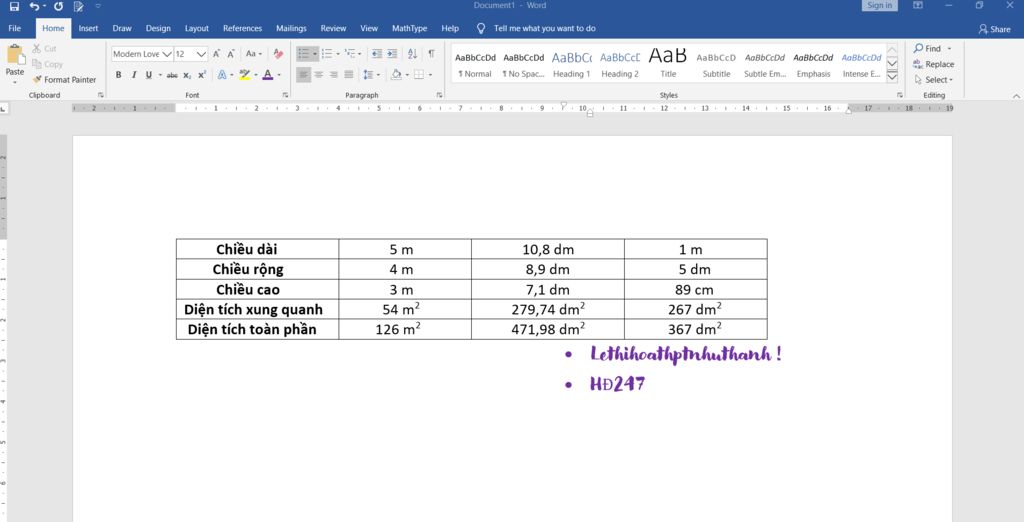Increase paragraph indent
This screenshot has height=522, width=1024.
(392, 54)
